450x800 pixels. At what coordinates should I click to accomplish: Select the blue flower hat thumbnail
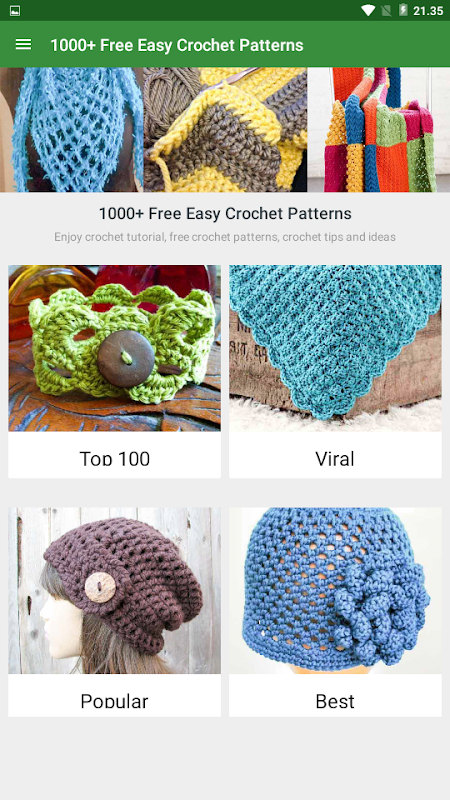[335, 590]
